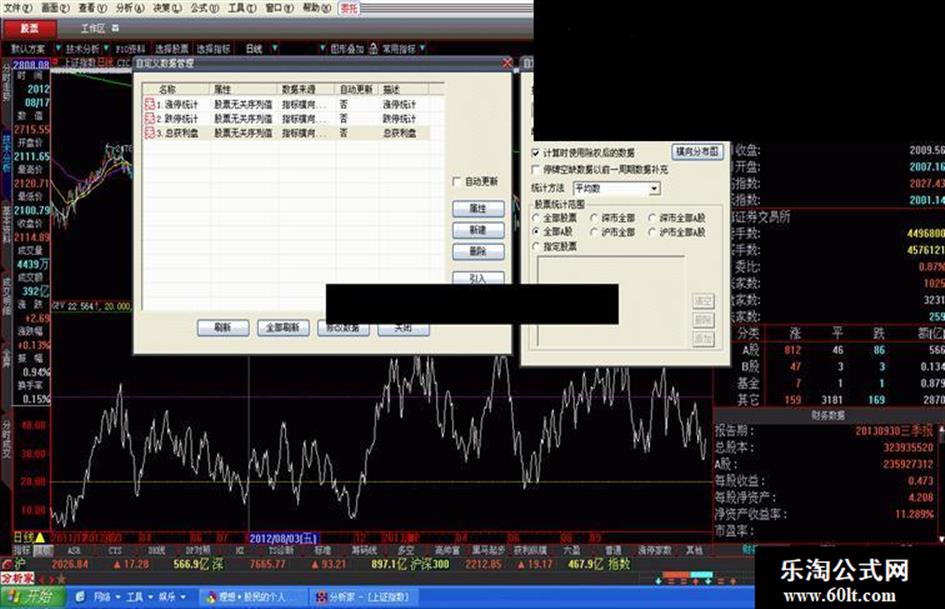Open the 查看 menu
This screenshot has width=945, height=609.
(92, 8)
